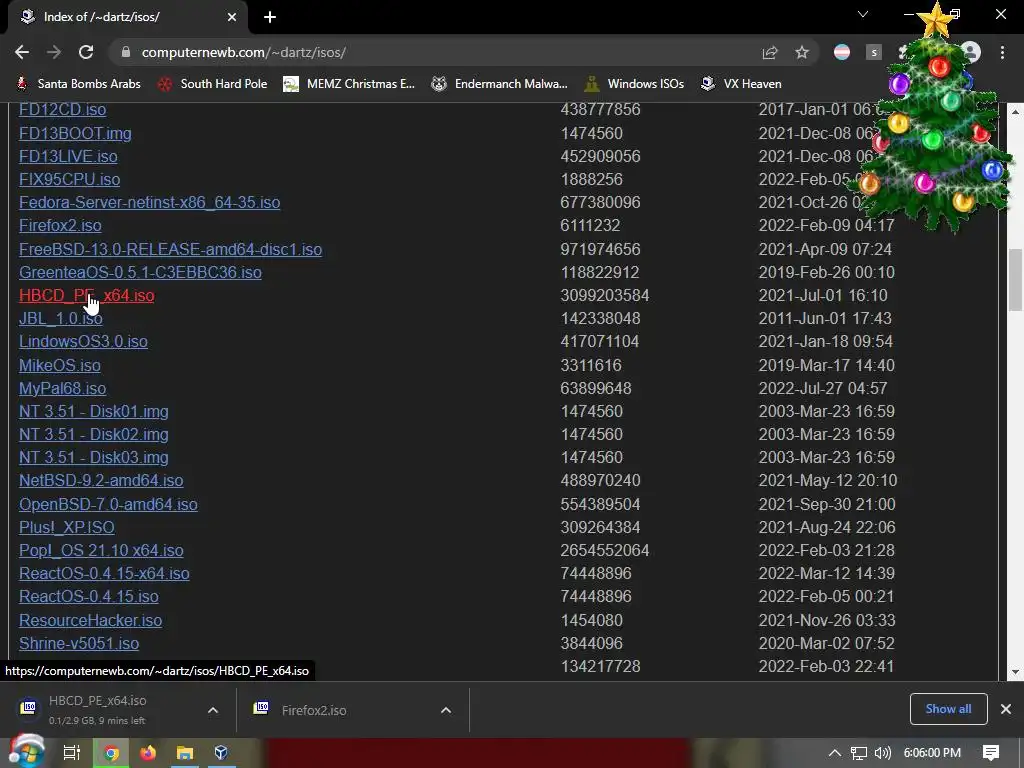Download OpenBSD-7.0-amd64.iso link

pyautogui.click(x=108, y=504)
